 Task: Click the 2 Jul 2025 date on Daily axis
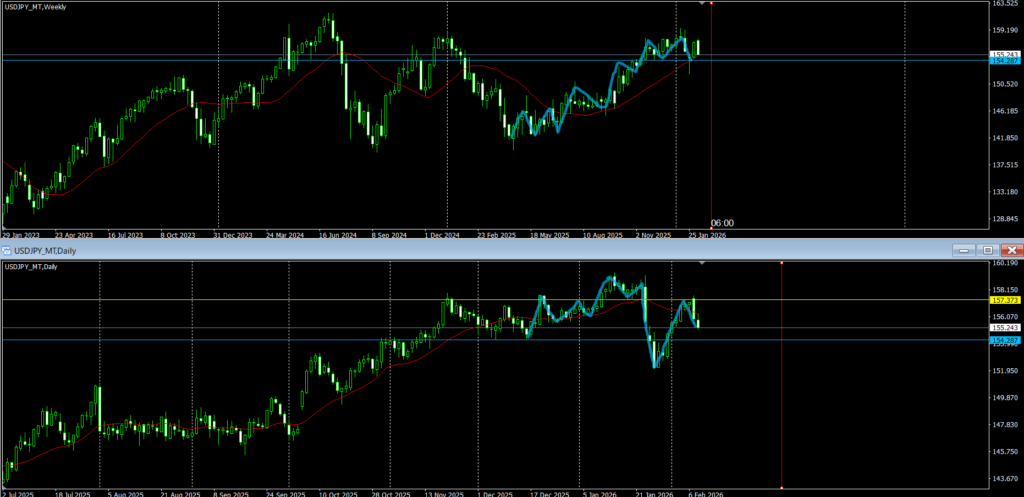pos(20,493)
